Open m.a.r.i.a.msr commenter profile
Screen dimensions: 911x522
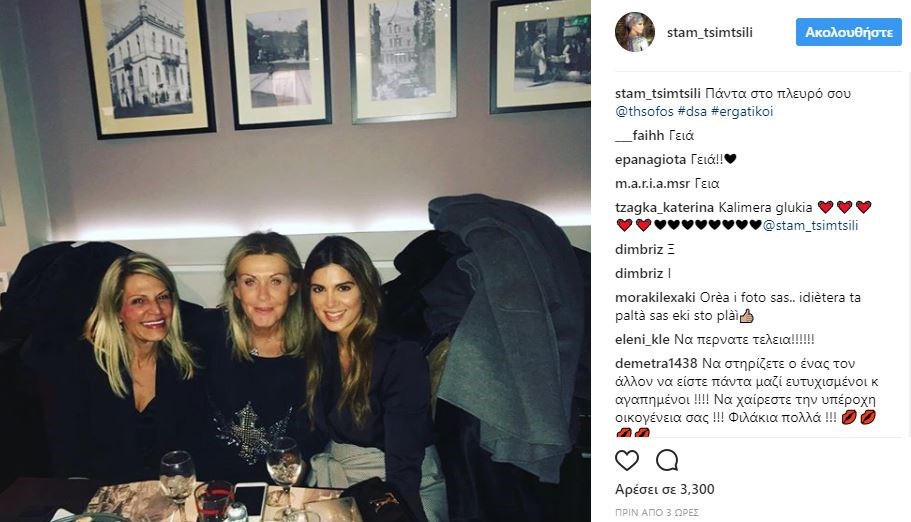point(652,184)
